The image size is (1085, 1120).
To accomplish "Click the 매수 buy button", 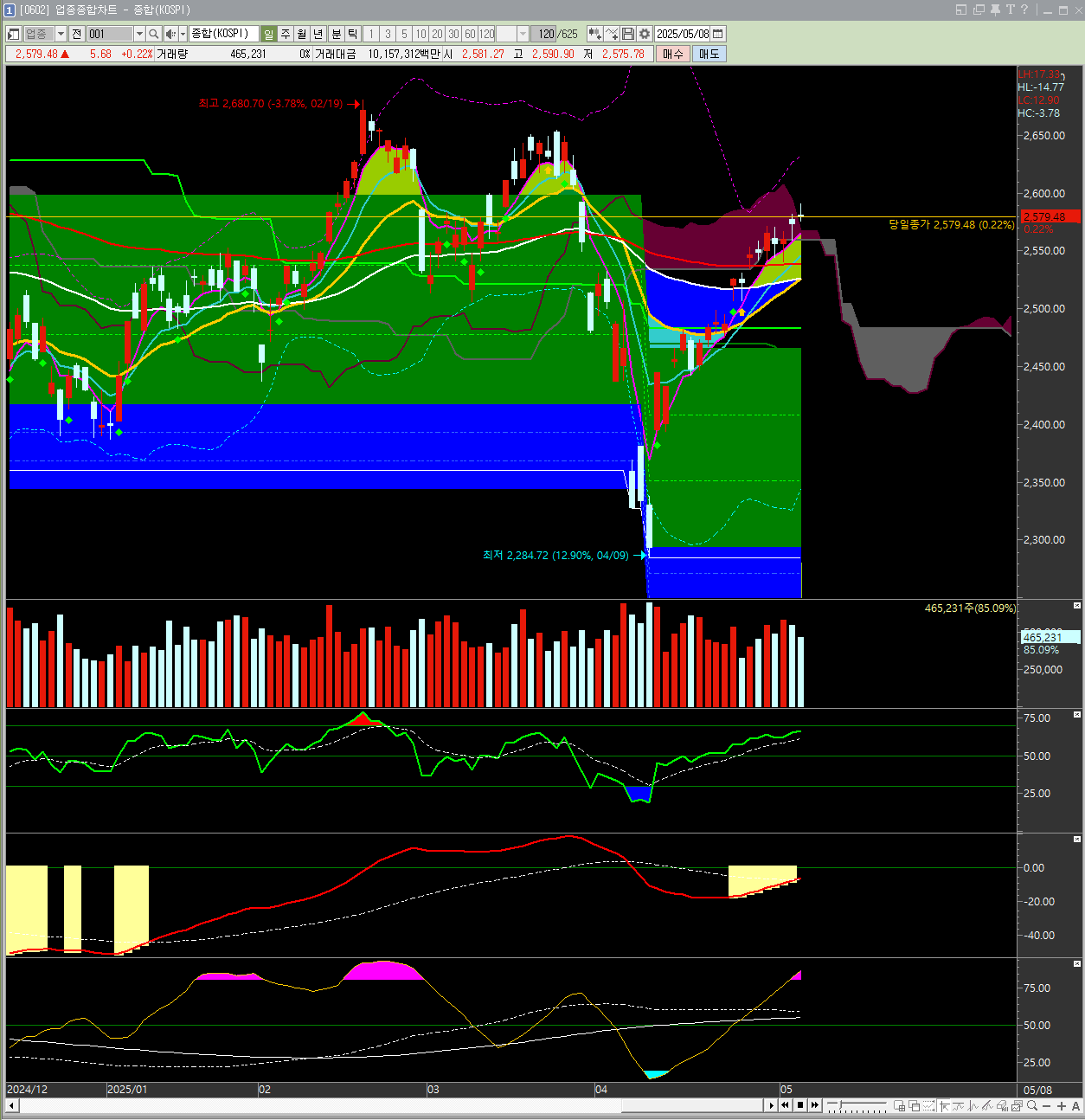I will [x=673, y=54].
